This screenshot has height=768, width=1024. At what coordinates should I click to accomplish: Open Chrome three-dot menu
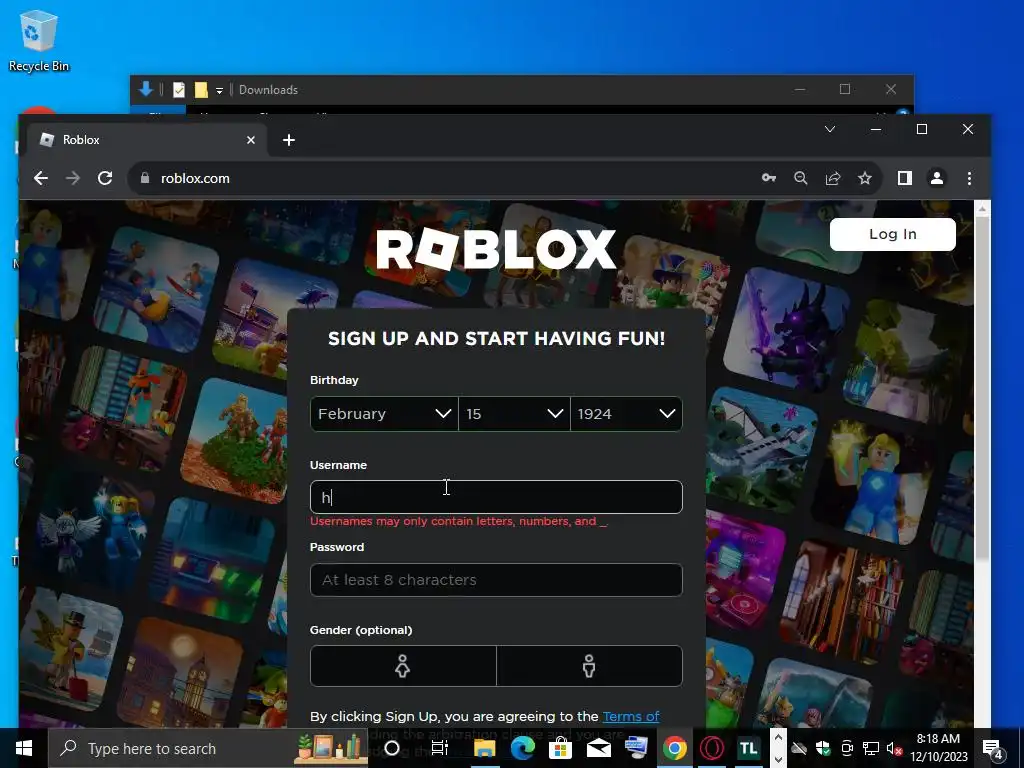click(x=969, y=178)
